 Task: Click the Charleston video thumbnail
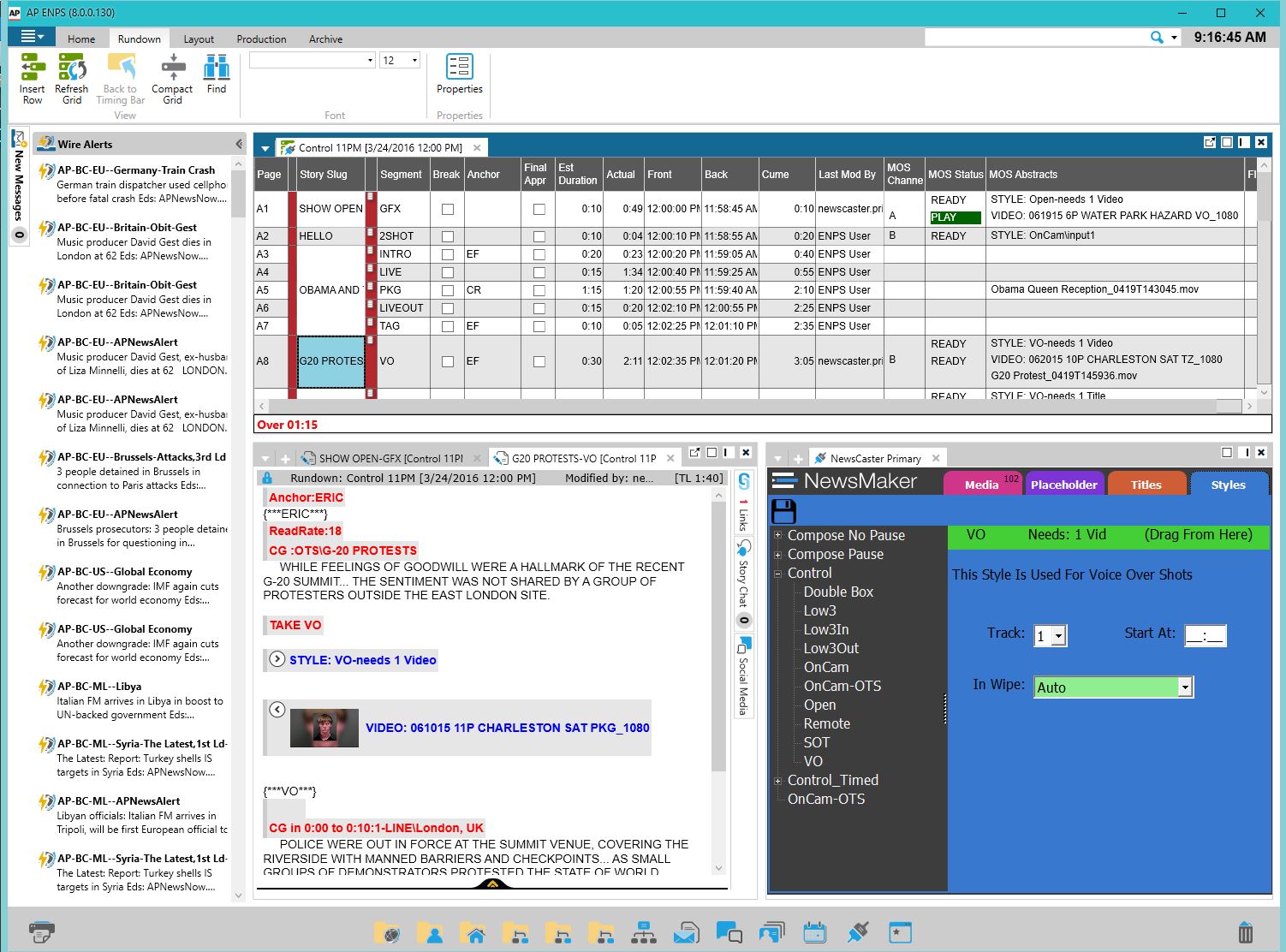pyautogui.click(x=324, y=728)
